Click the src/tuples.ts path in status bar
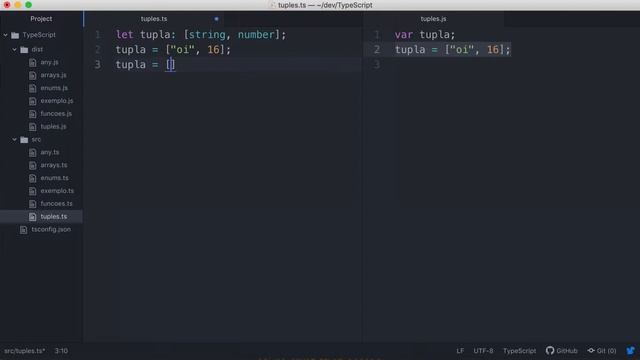Image resolution: width=640 pixels, height=360 pixels. pos(24,351)
